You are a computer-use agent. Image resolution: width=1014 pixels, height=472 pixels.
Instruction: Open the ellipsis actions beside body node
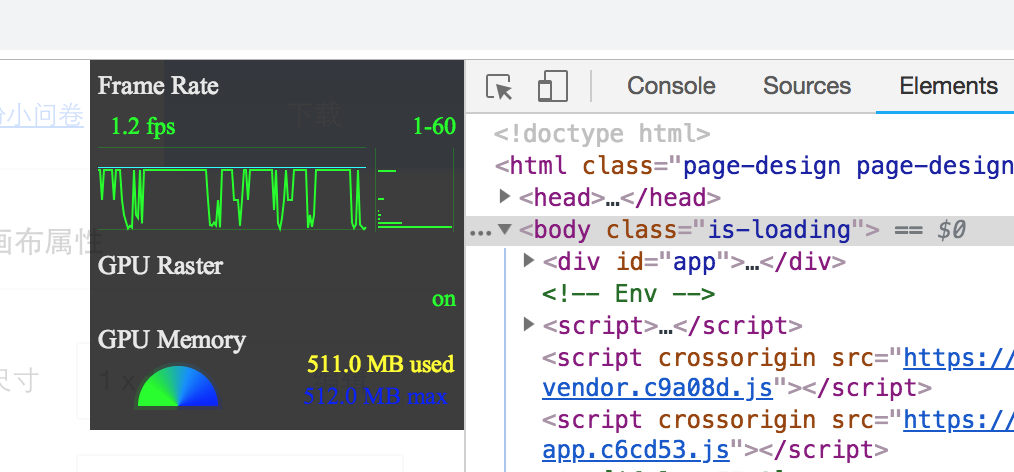click(479, 231)
